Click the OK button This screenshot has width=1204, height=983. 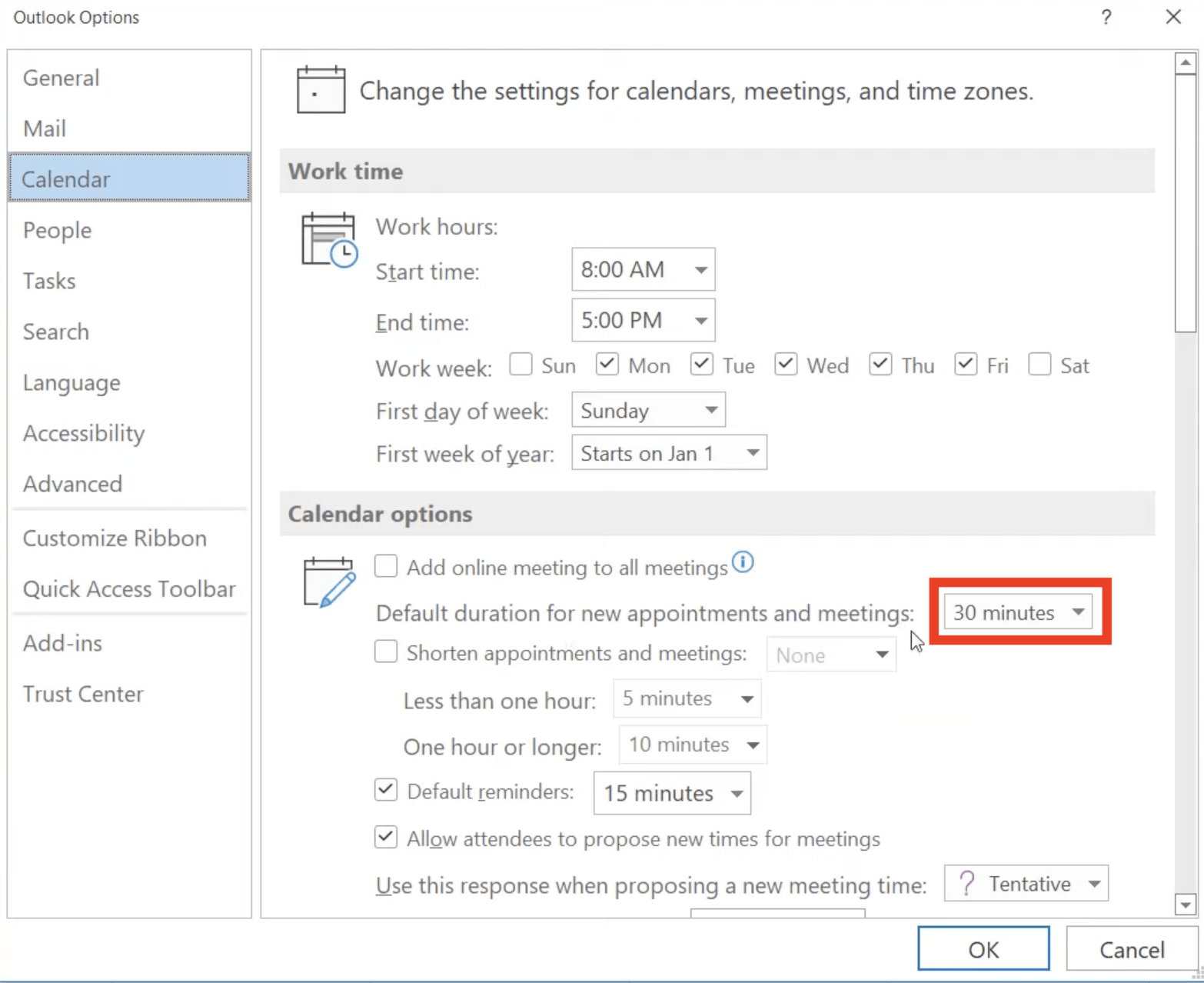pos(983,949)
